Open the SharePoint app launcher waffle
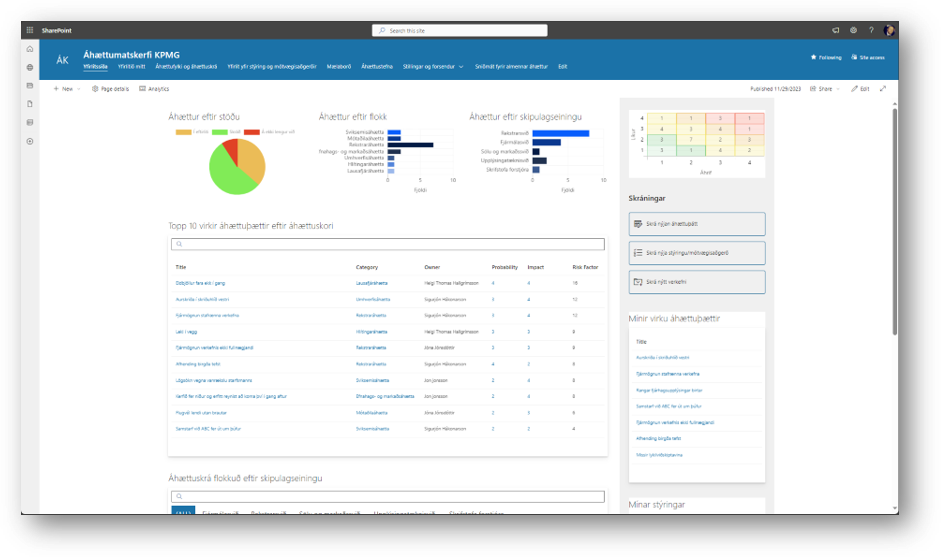Viewport: 941px width, 557px height. click(29, 30)
